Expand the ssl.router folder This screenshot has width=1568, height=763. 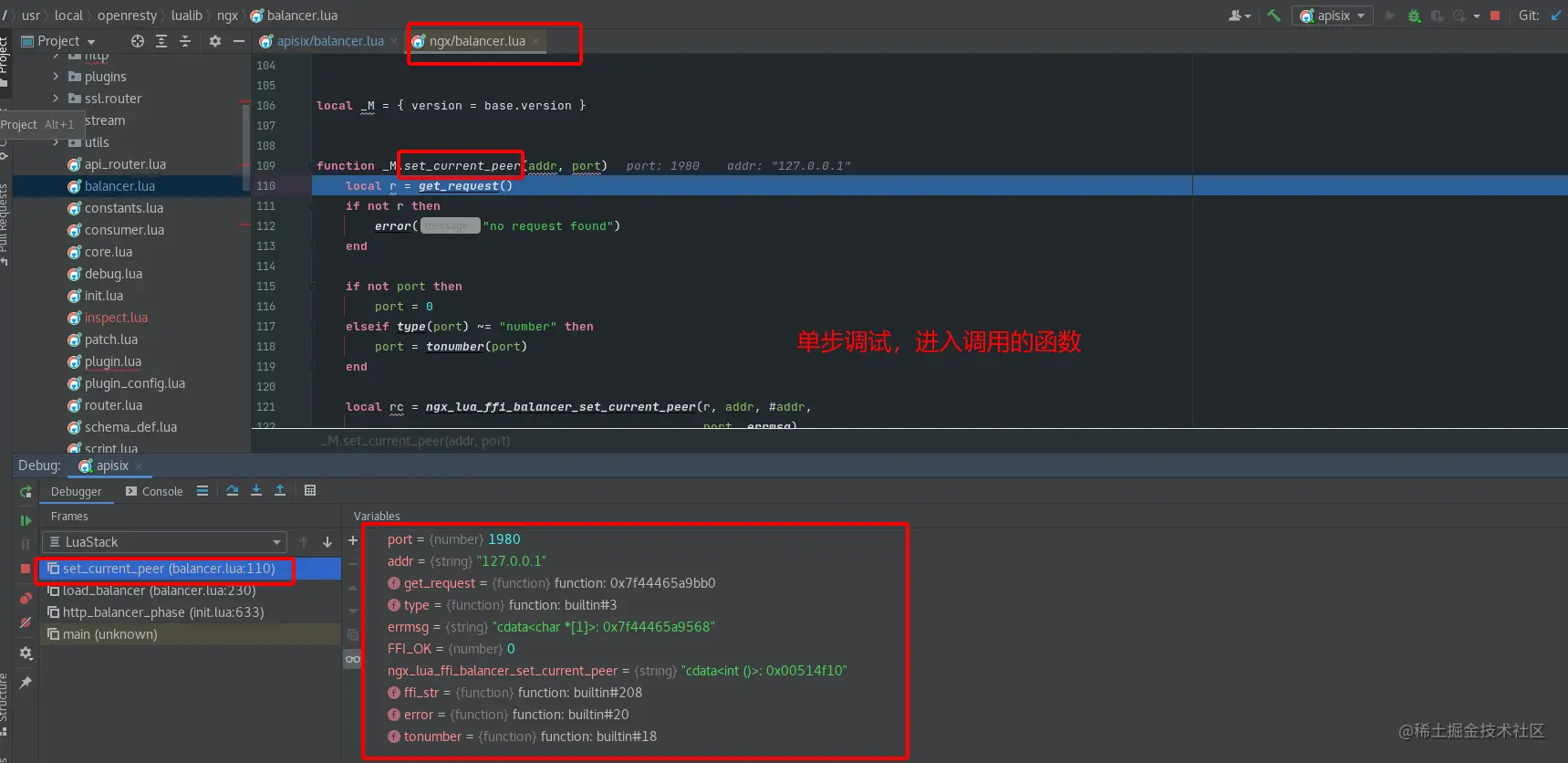[56, 99]
